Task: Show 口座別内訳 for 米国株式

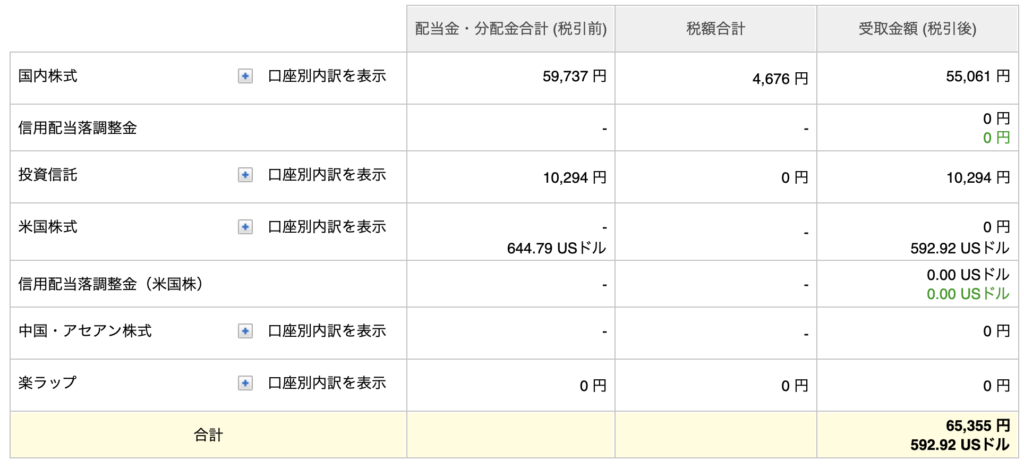Action: click(327, 227)
